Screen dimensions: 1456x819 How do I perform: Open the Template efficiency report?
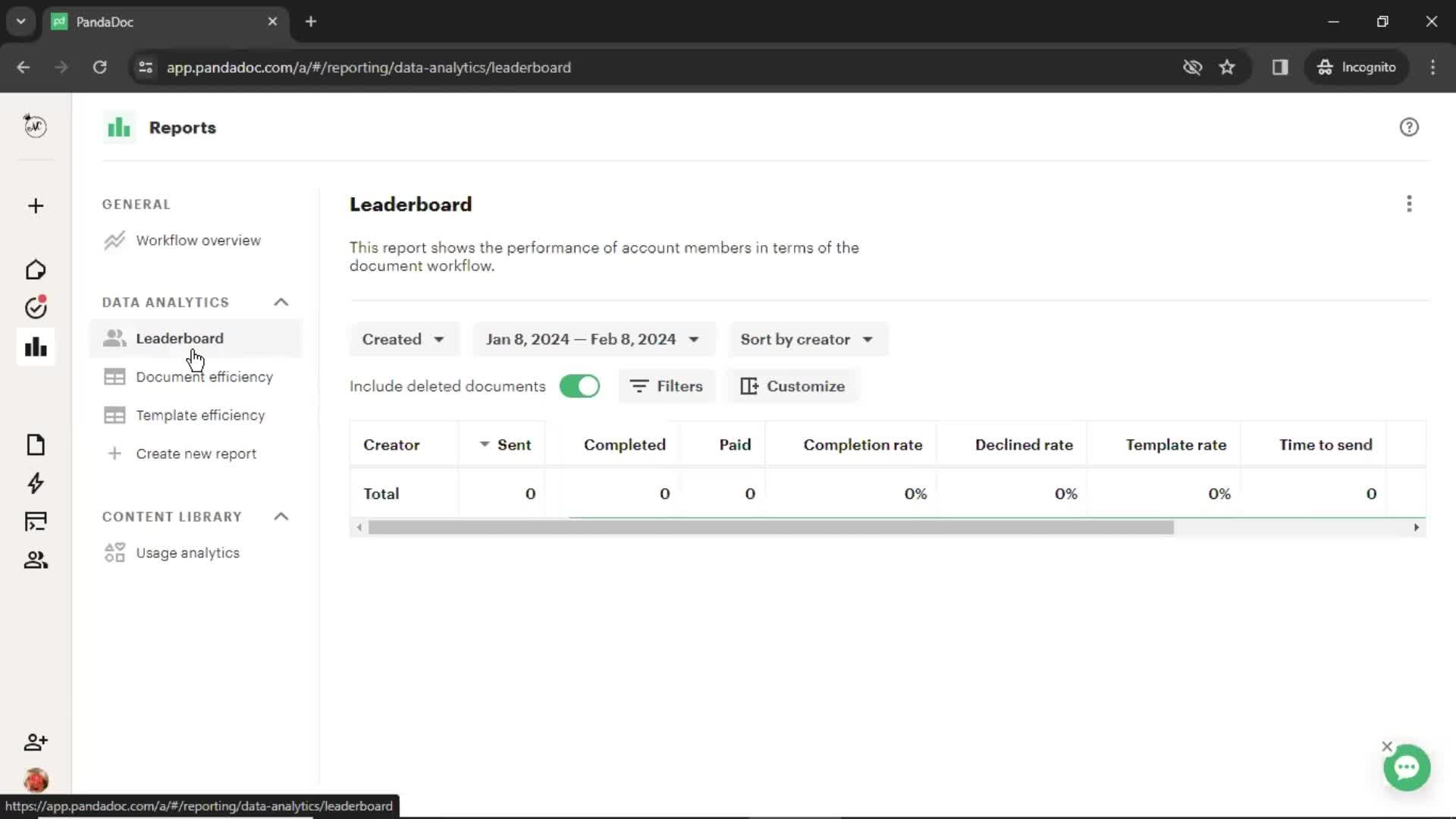(x=201, y=415)
